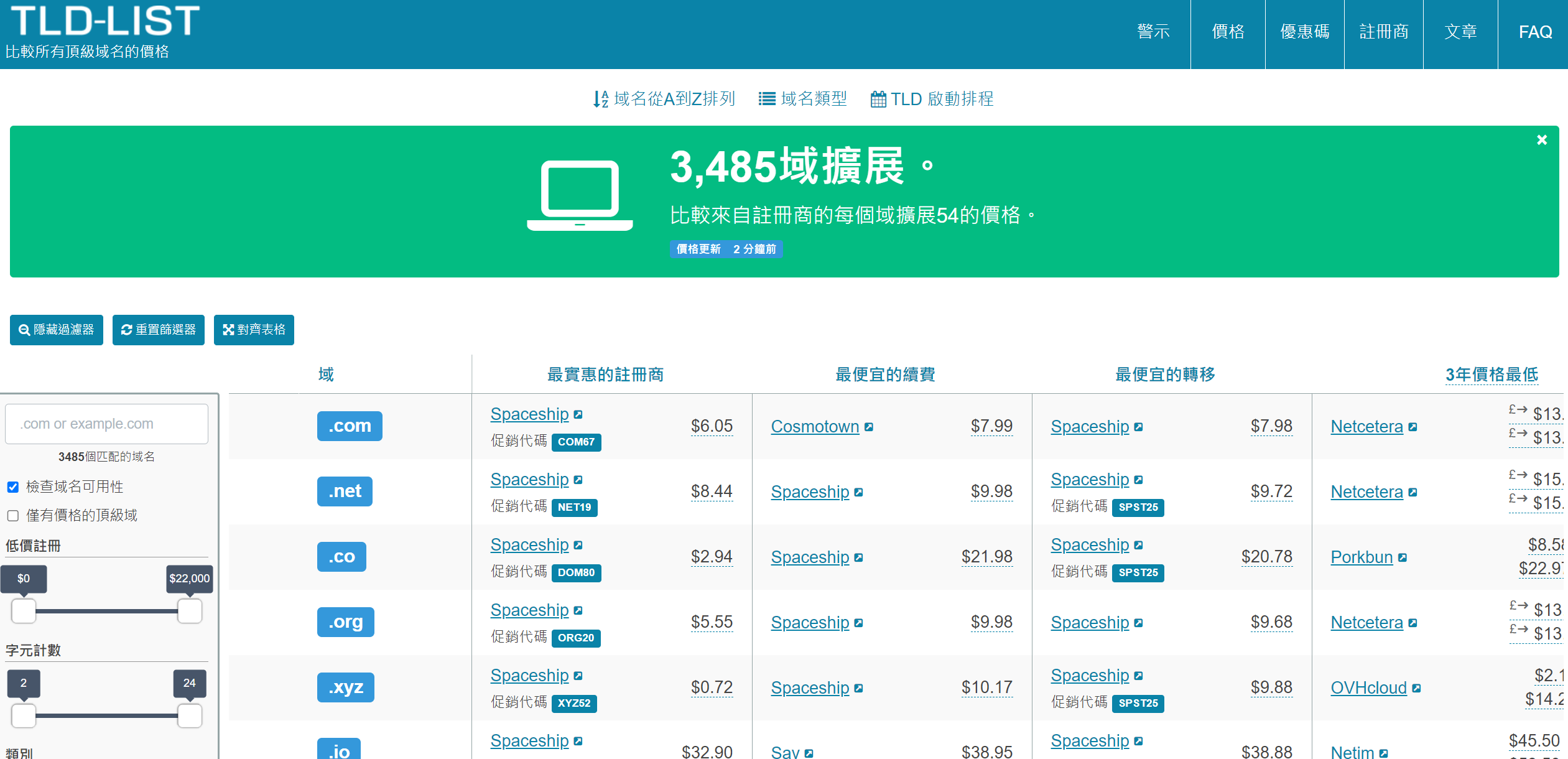Viewport: 1568px width, 759px height.
Task: Click external icon by .org renewal Spaceship
Action: pos(858,623)
